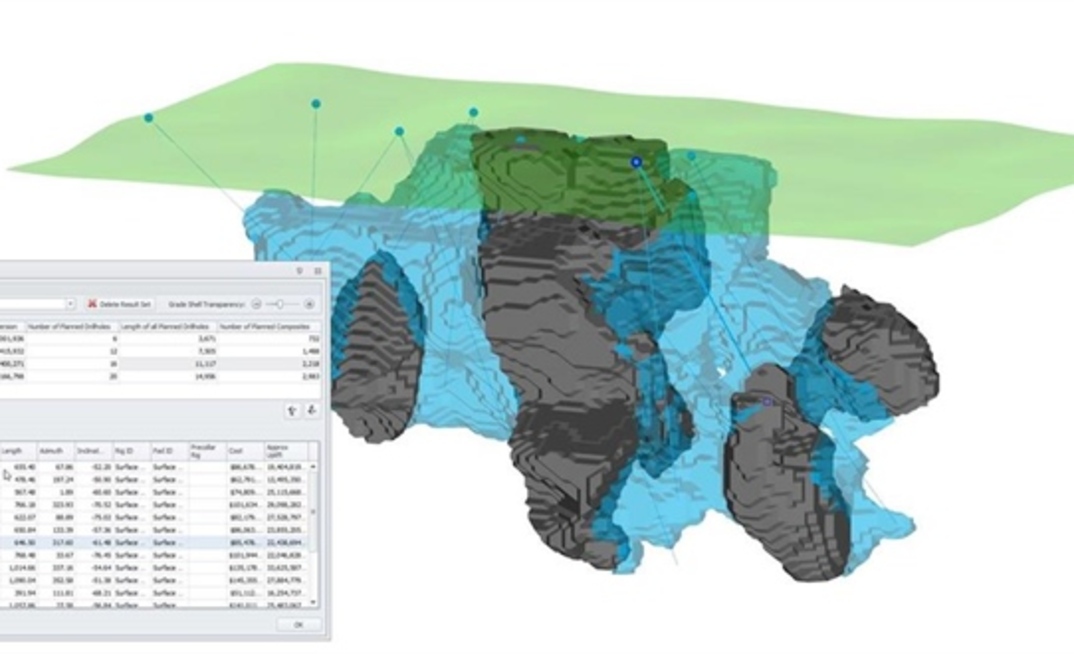The height and width of the screenshot is (654, 1074).
Task: Click the scrollbar down arrow of the drillhole table
Action: pyautogui.click(x=312, y=601)
